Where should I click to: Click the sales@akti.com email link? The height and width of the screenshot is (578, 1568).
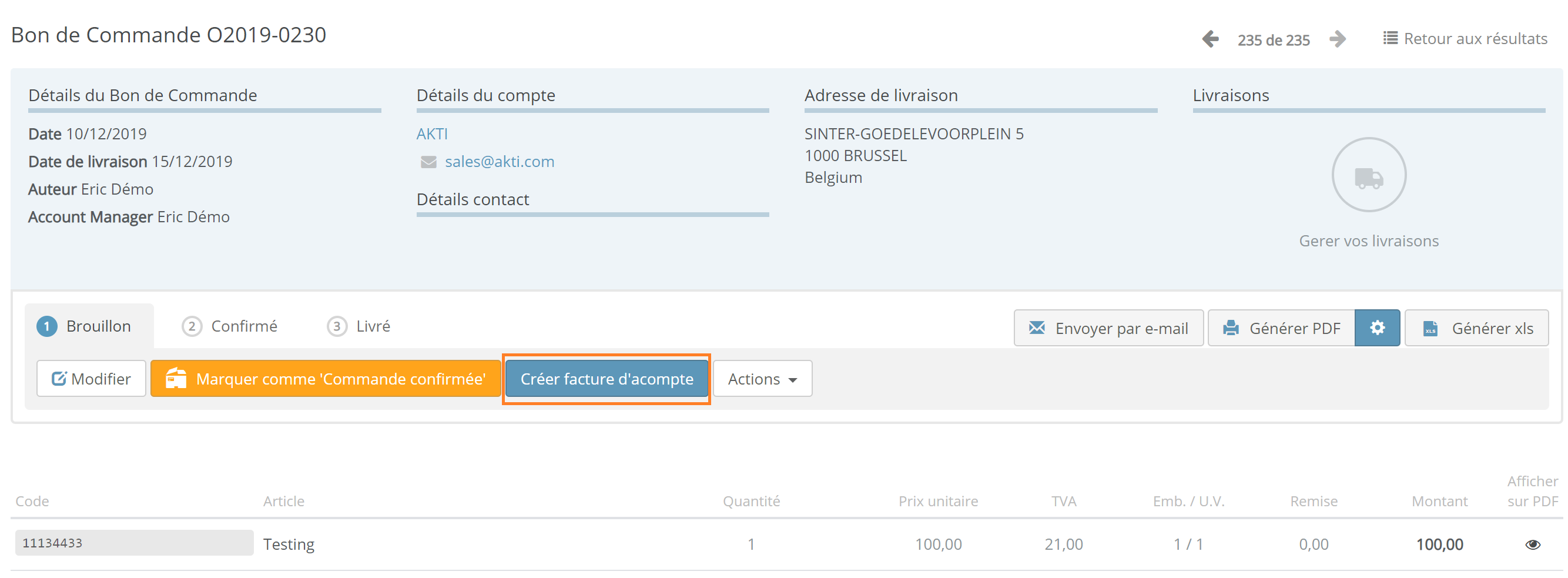click(x=500, y=162)
